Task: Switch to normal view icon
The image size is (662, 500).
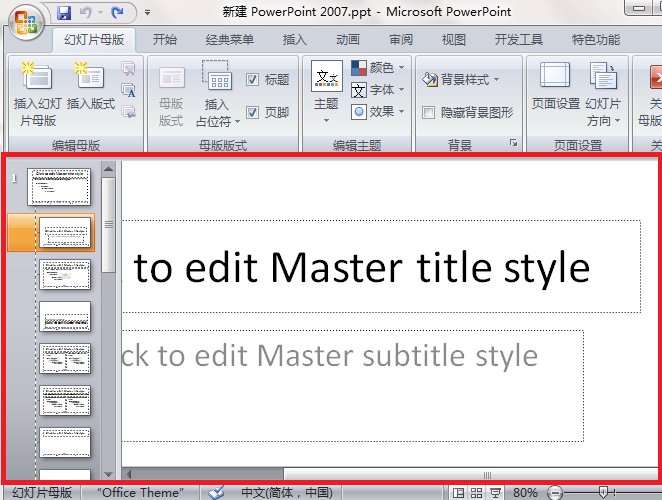Action: (458, 492)
